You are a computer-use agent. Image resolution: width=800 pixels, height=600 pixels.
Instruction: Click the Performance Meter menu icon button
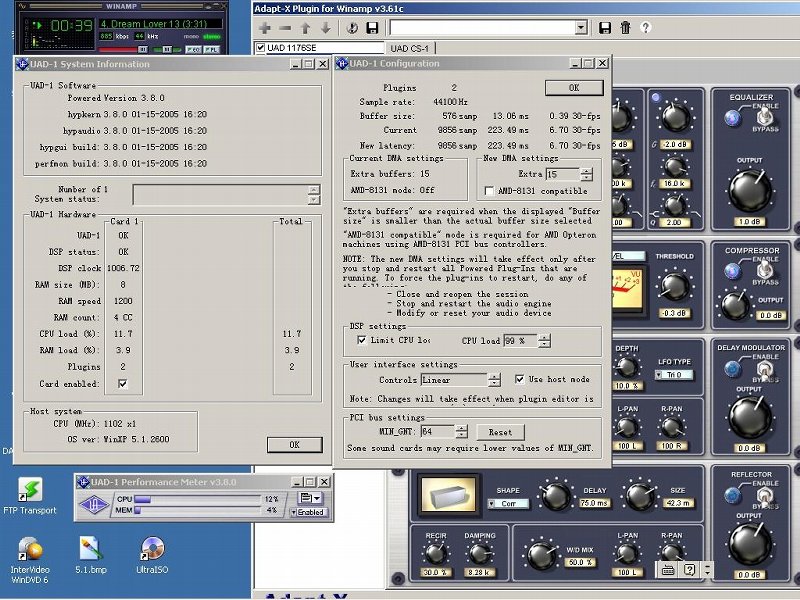tap(310, 498)
